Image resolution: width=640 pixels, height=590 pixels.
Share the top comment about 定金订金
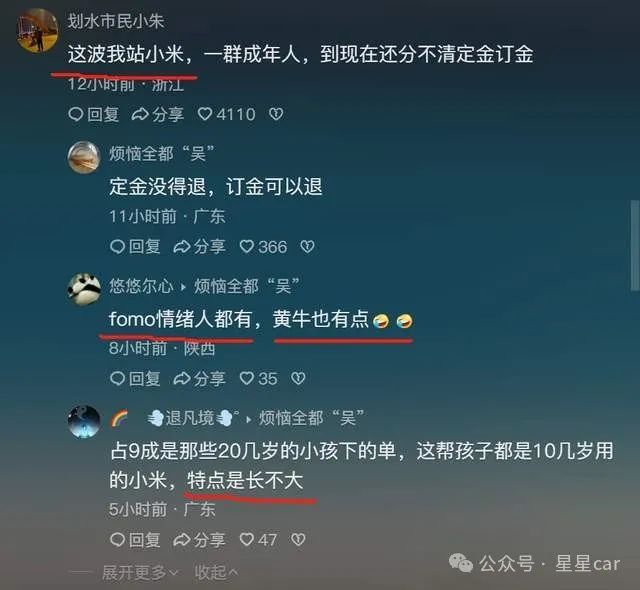[x=158, y=114]
